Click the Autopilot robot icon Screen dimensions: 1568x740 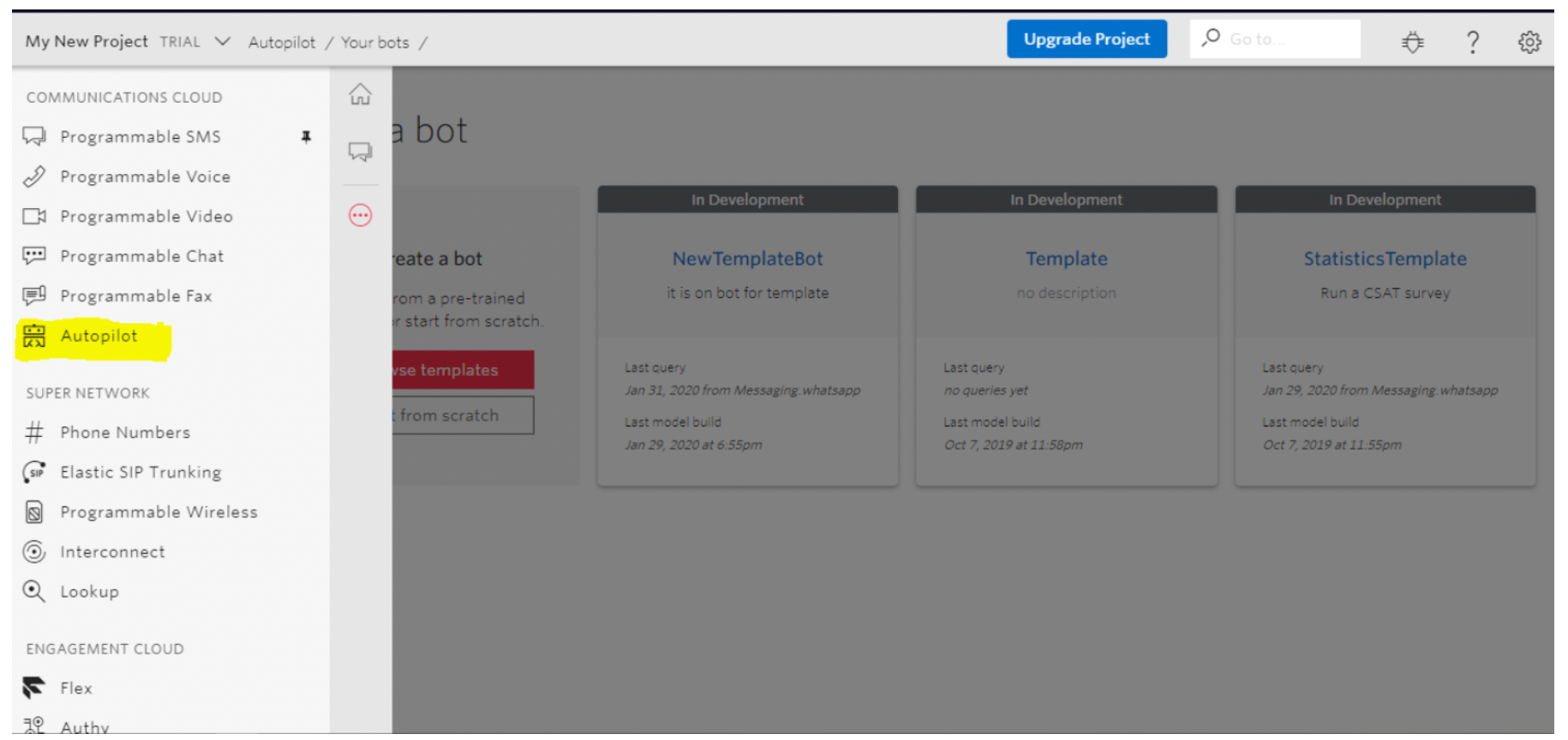(34, 336)
